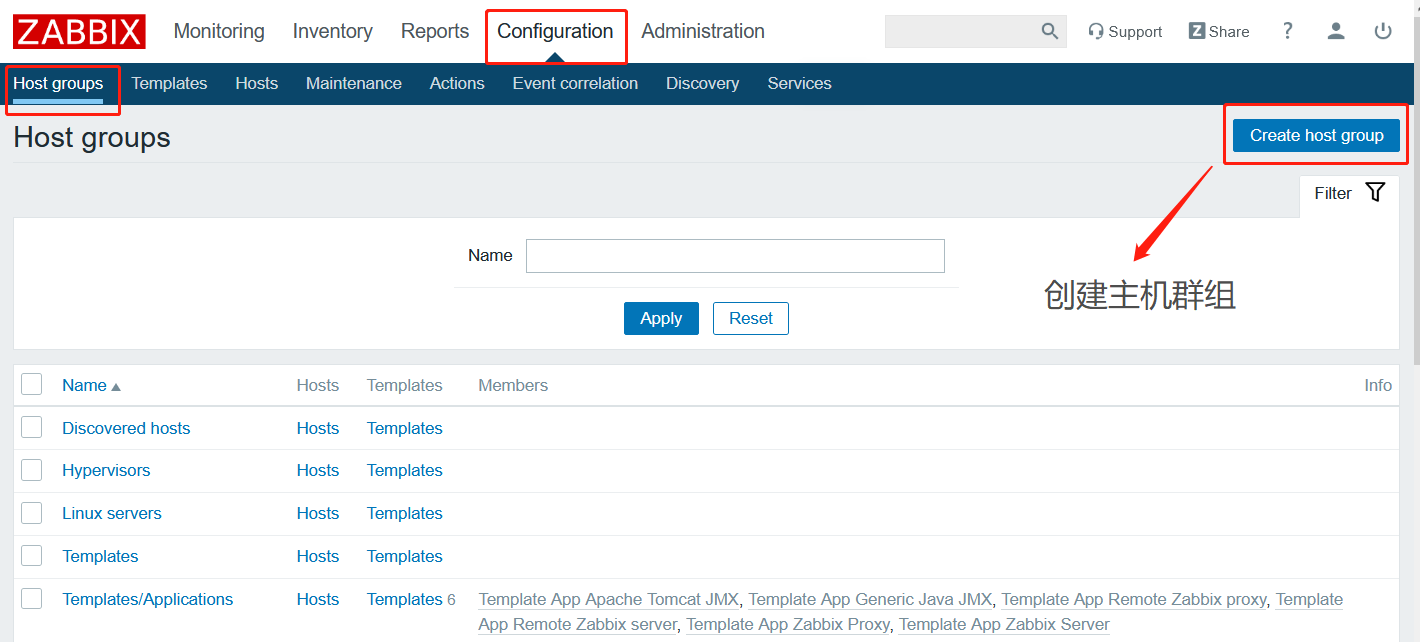Click the Create host group button
This screenshot has height=642, width=1420.
[1314, 135]
